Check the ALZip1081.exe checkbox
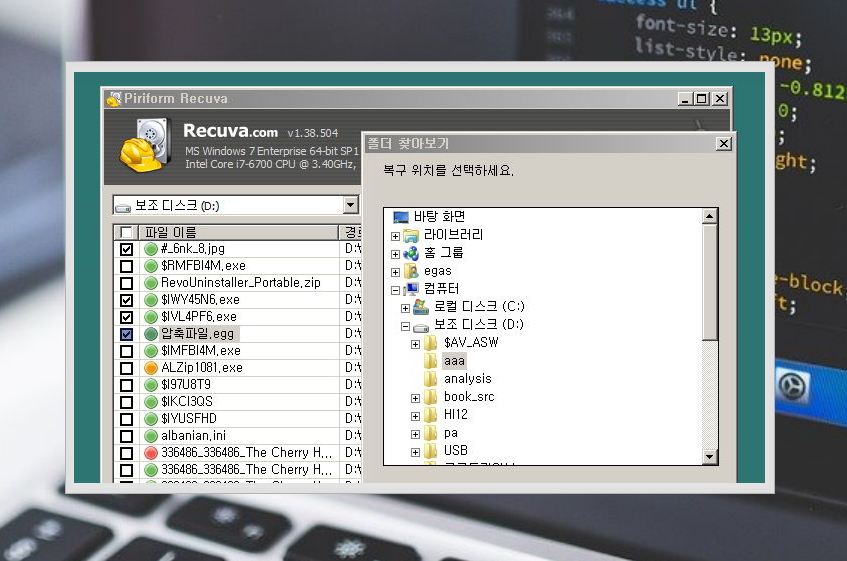The image size is (847, 561). coord(126,368)
